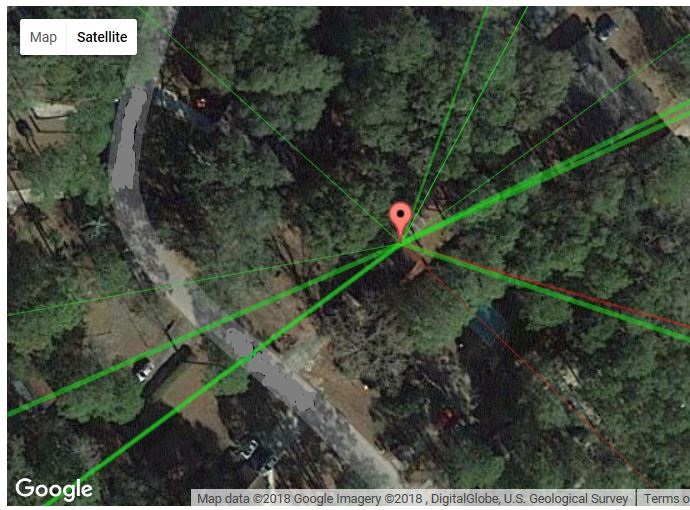690x510 pixels.
Task: Click the upper grey blurred road patch
Action: pos(128,139)
